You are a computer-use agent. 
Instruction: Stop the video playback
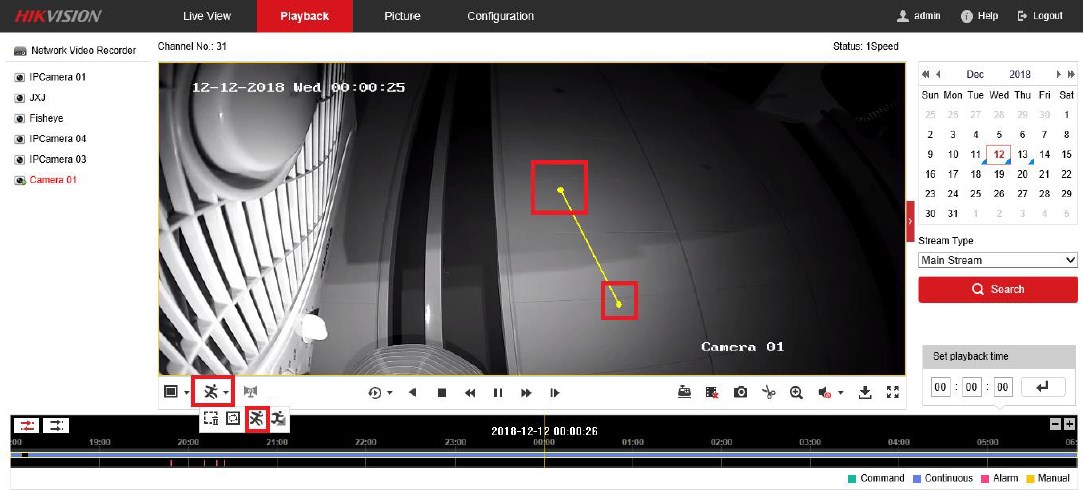[441, 393]
